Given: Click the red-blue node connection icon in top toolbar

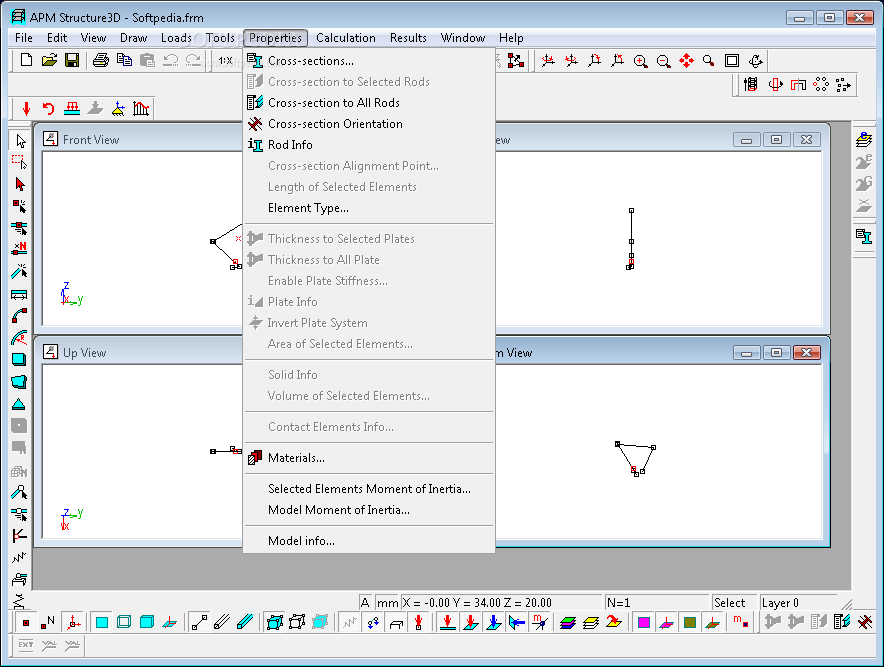Looking at the screenshot, I should point(515,61).
